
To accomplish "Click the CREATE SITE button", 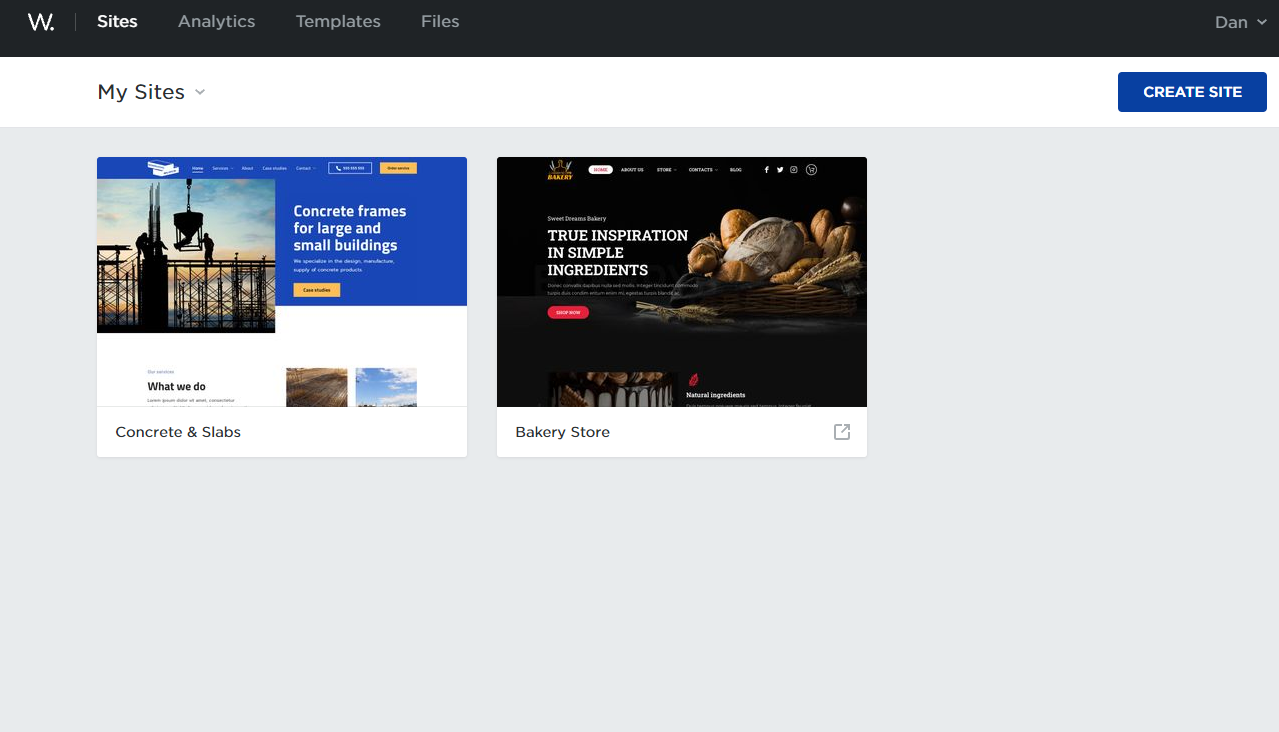I will pos(1192,91).
